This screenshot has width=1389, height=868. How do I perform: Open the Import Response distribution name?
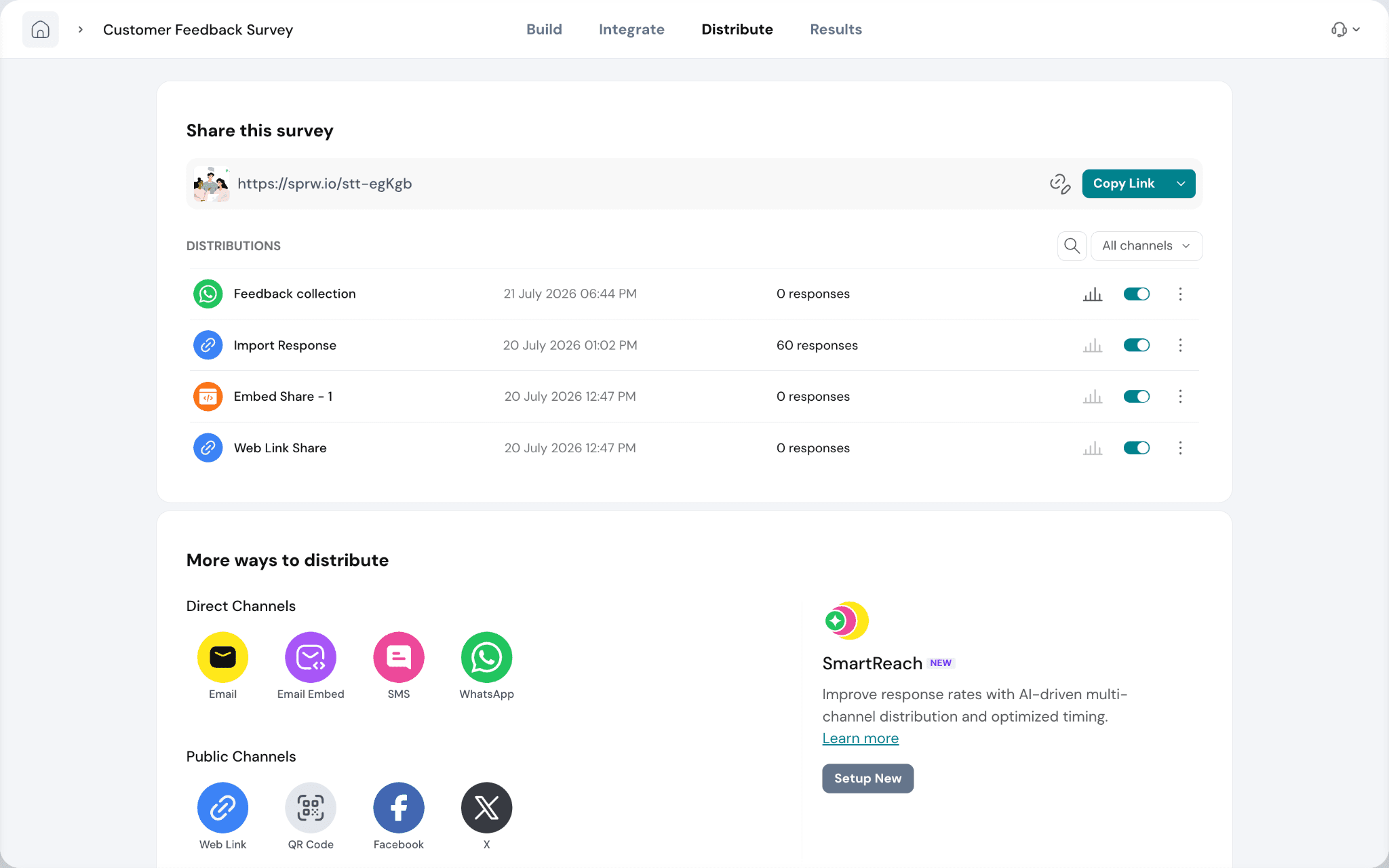pyautogui.click(x=285, y=345)
